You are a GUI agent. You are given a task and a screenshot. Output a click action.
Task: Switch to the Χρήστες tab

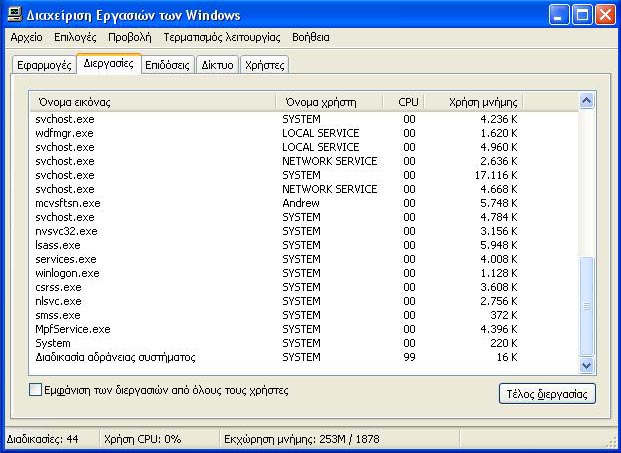point(265,65)
